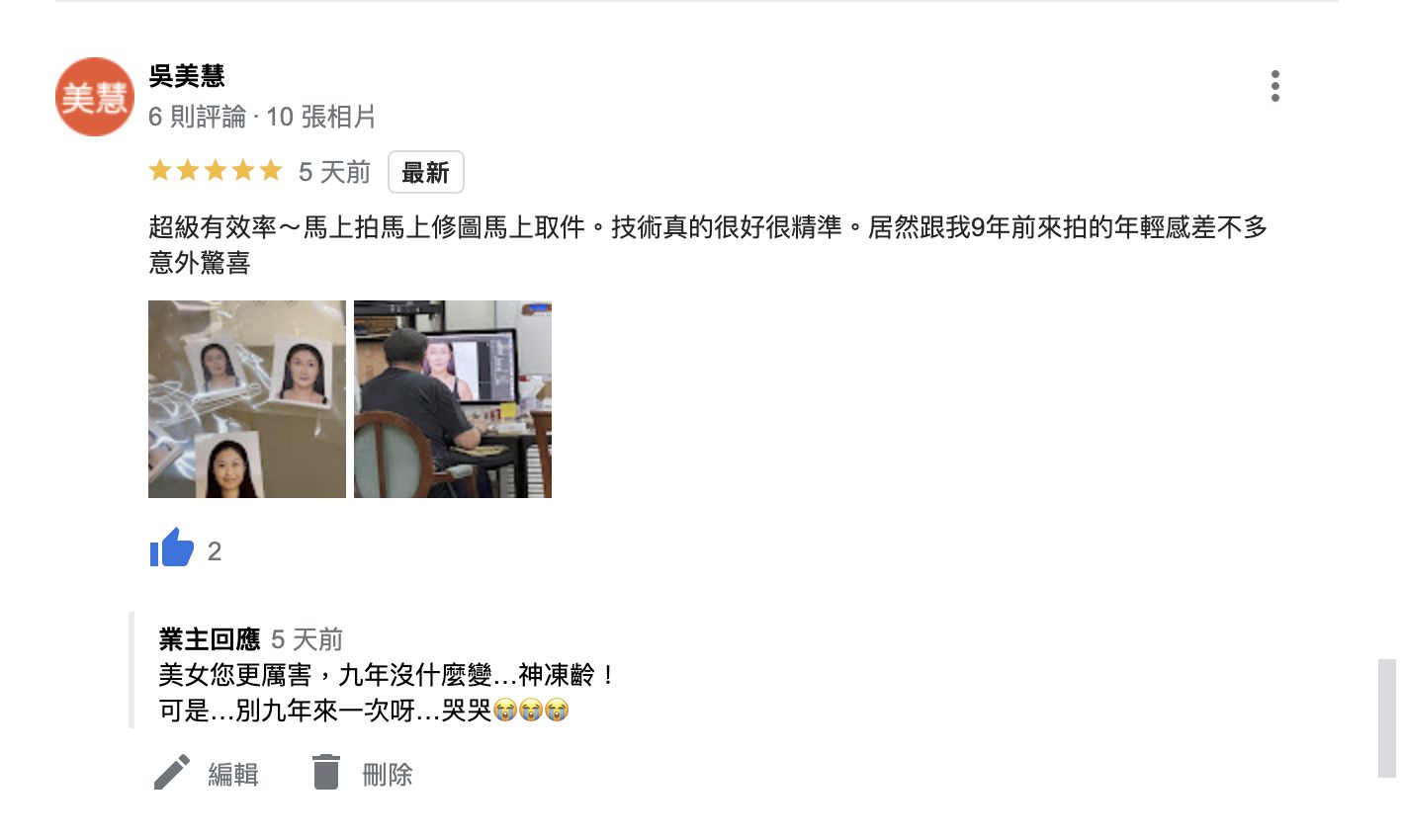Click the pencil edit icon
This screenshot has width=1404, height=840.
click(171, 772)
